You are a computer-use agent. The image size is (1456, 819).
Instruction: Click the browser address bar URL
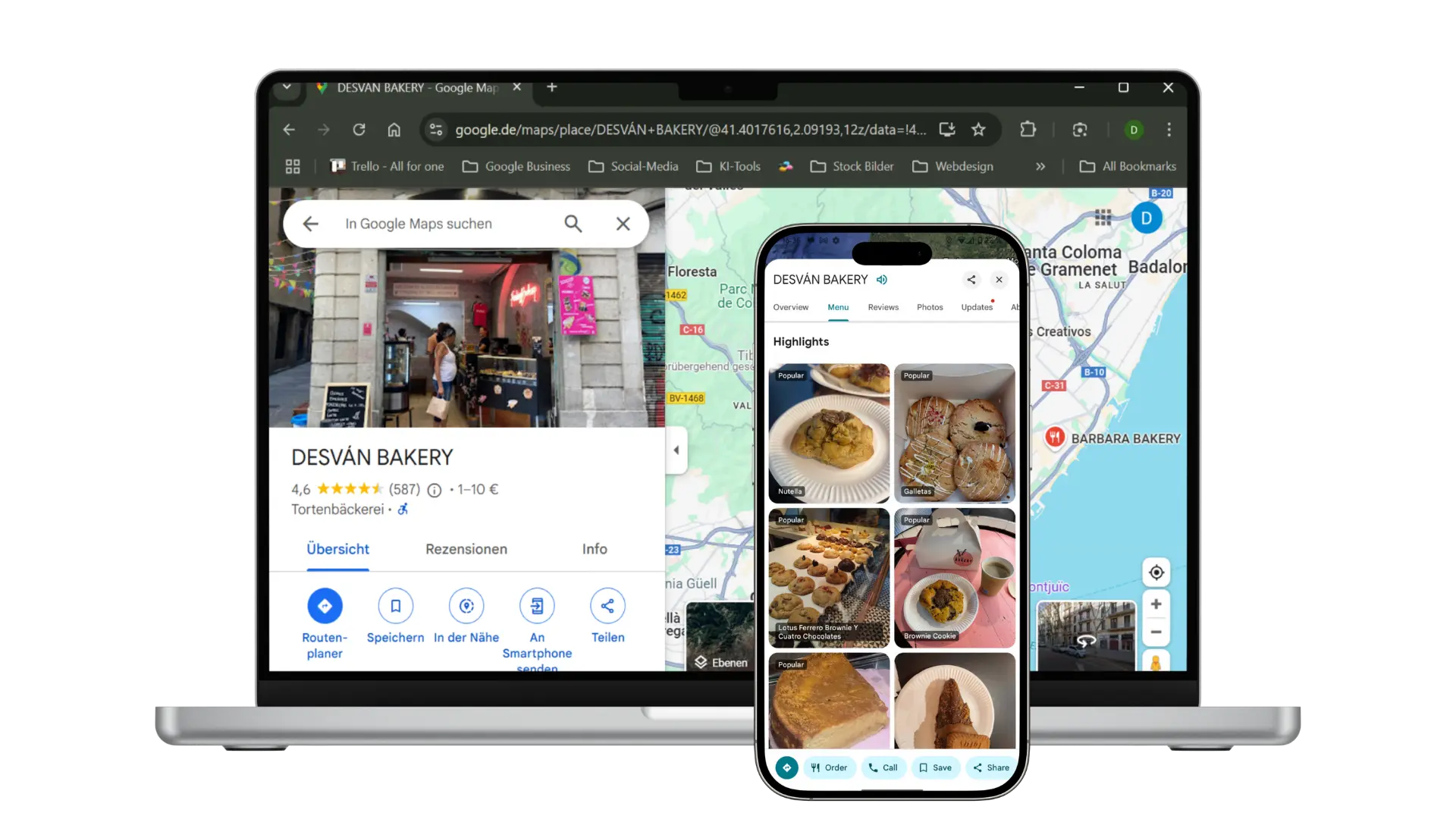tap(690, 130)
